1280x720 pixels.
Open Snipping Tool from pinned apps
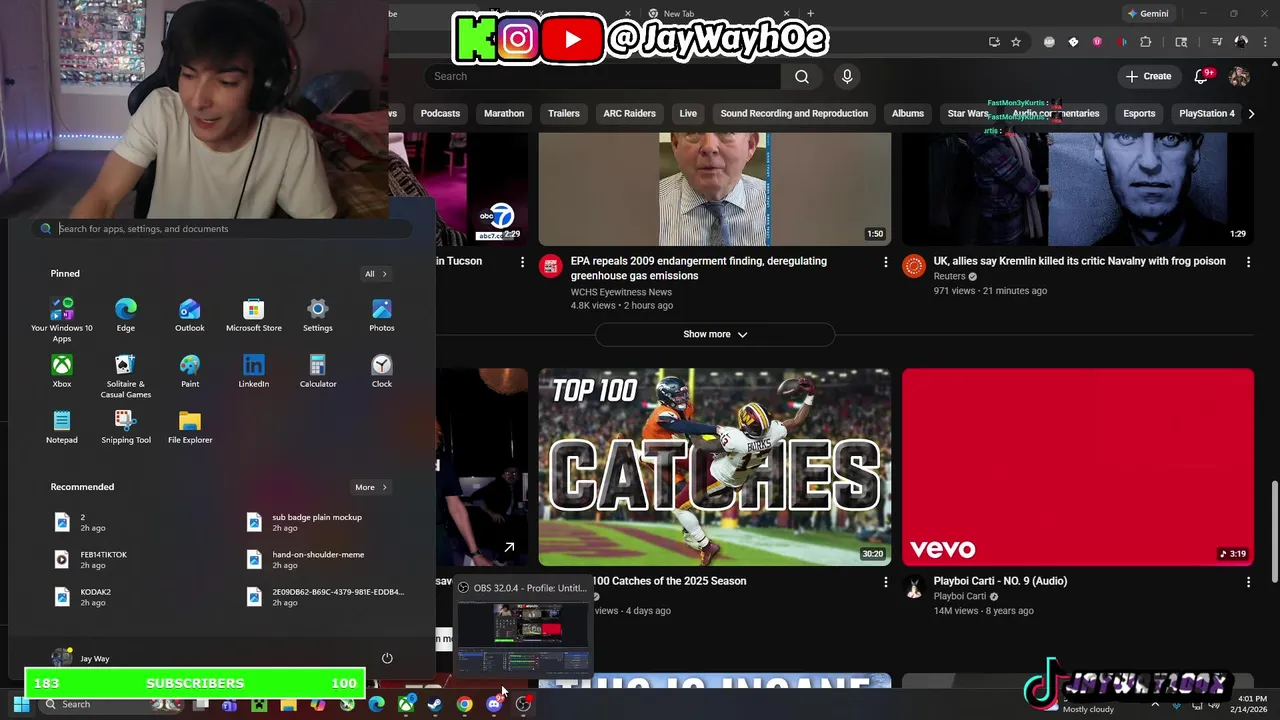(x=126, y=427)
